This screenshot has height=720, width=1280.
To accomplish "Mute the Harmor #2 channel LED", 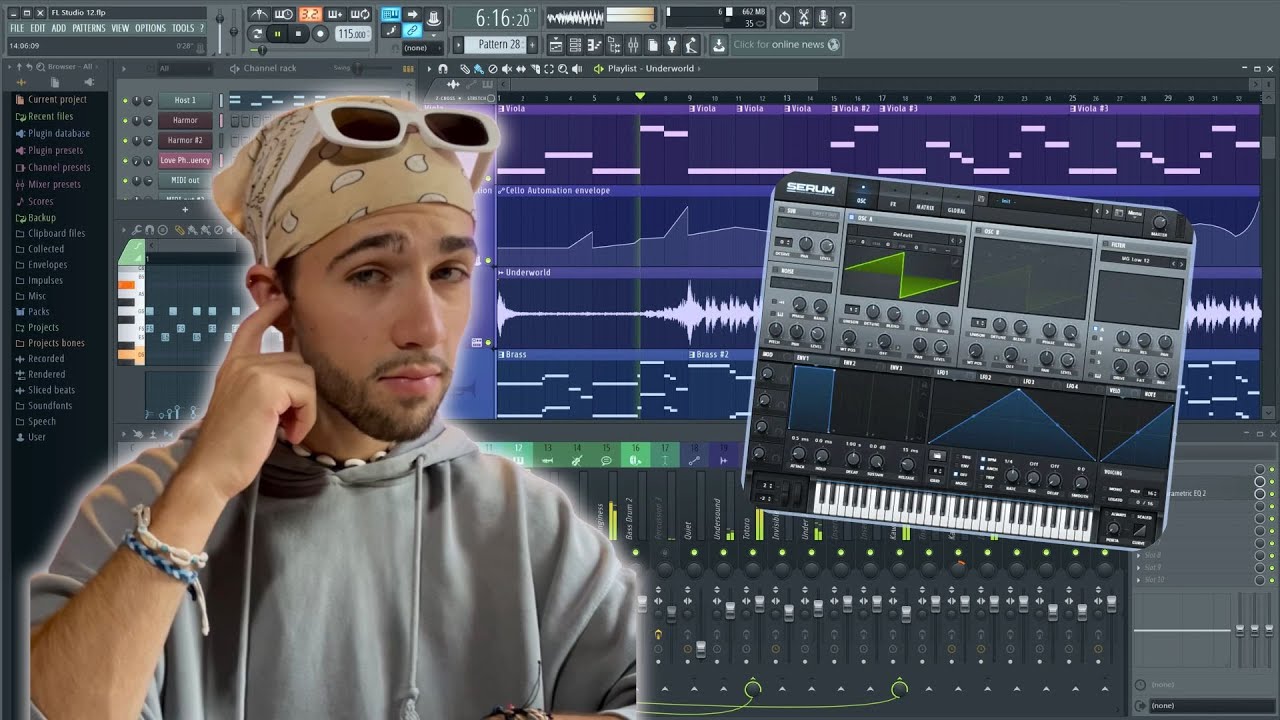I will pyautogui.click(x=125, y=141).
